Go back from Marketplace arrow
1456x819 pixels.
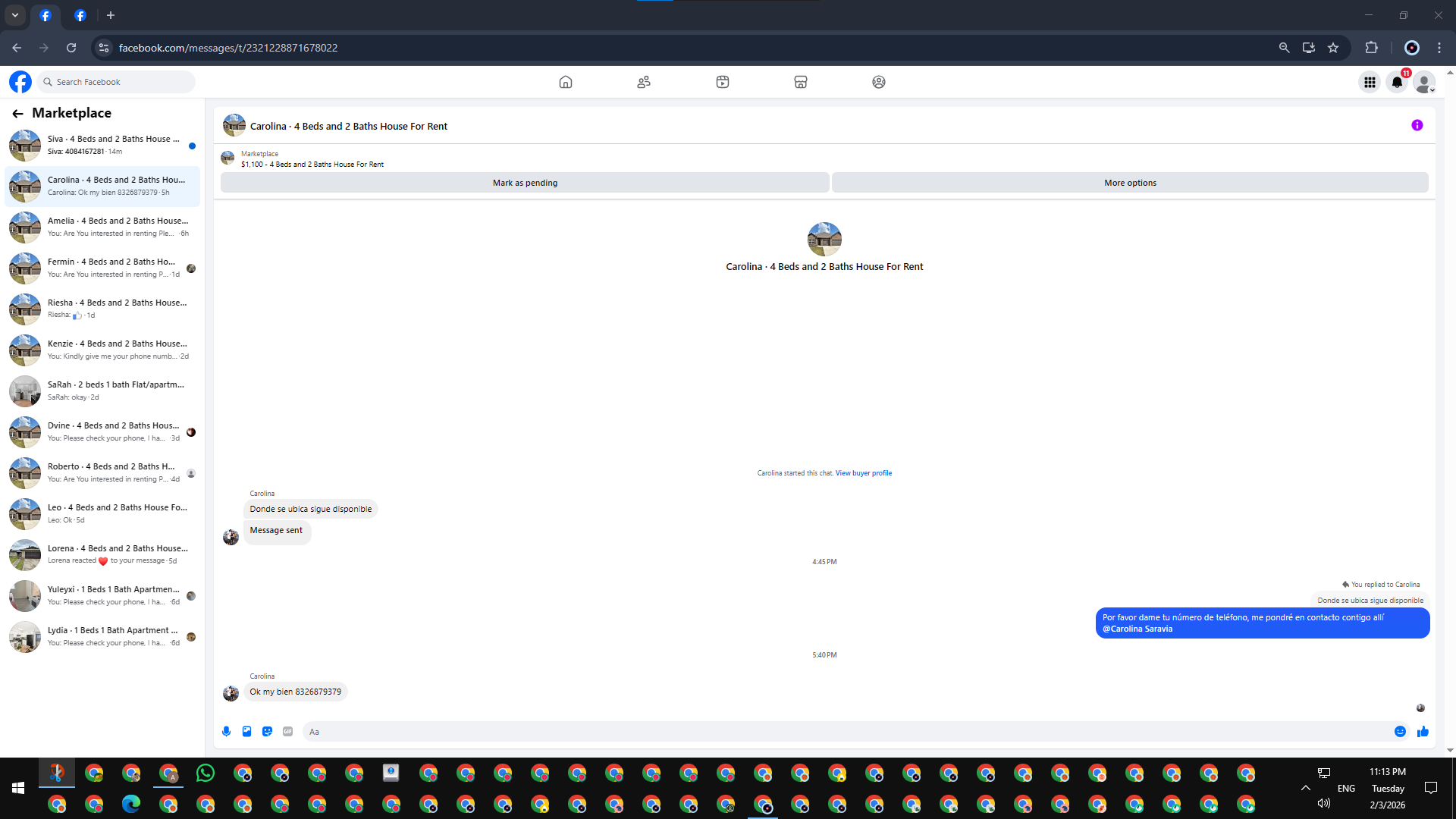point(17,114)
